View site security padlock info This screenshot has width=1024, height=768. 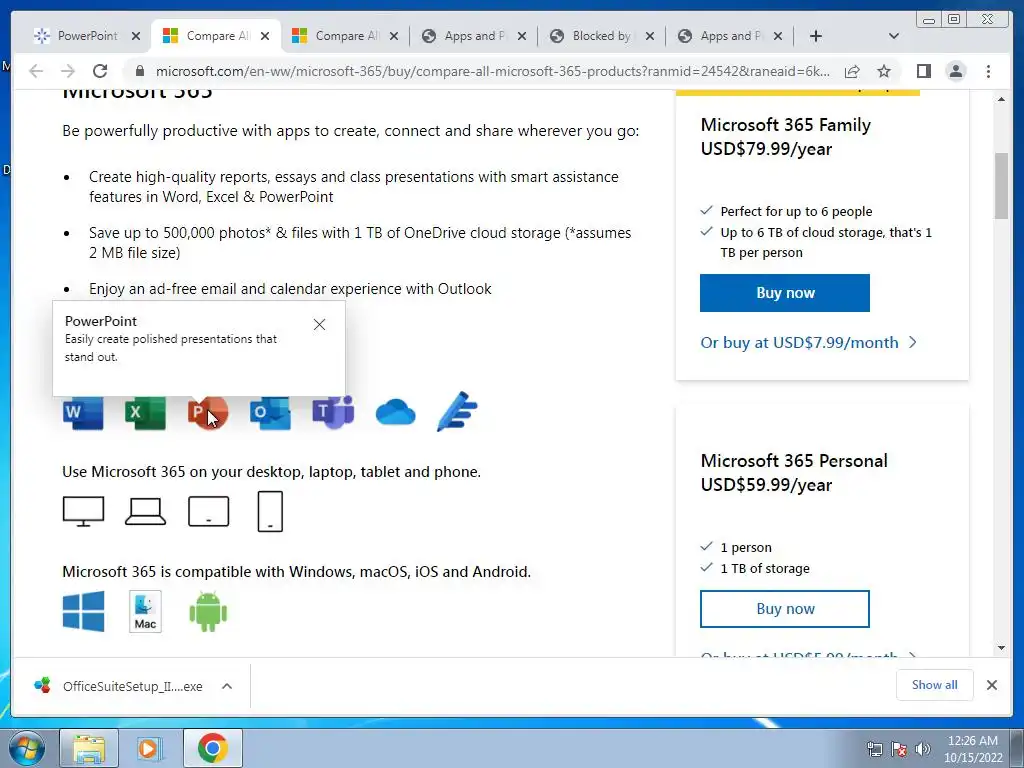(x=139, y=71)
